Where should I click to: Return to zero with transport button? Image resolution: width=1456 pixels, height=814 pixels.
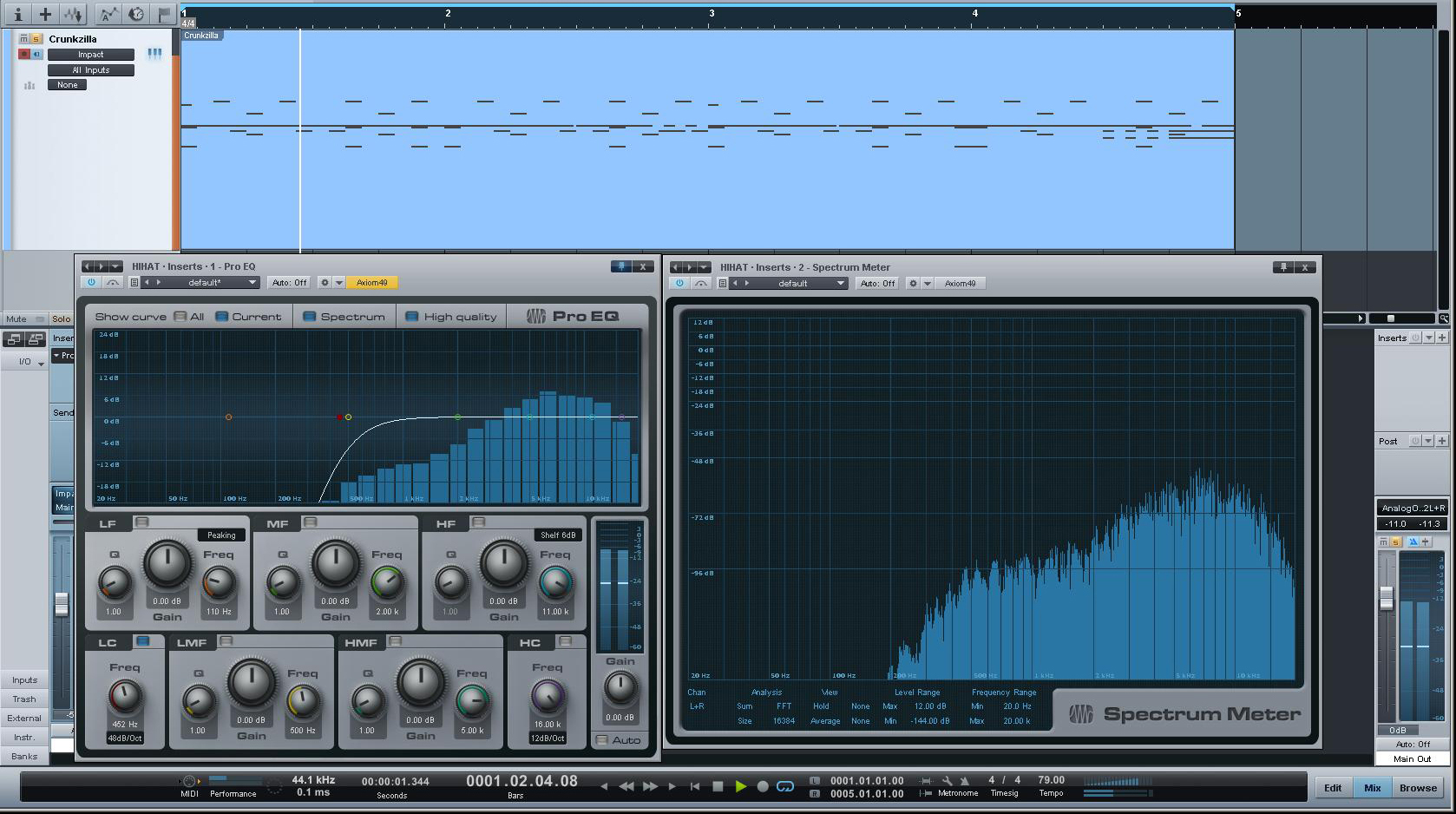[695, 786]
